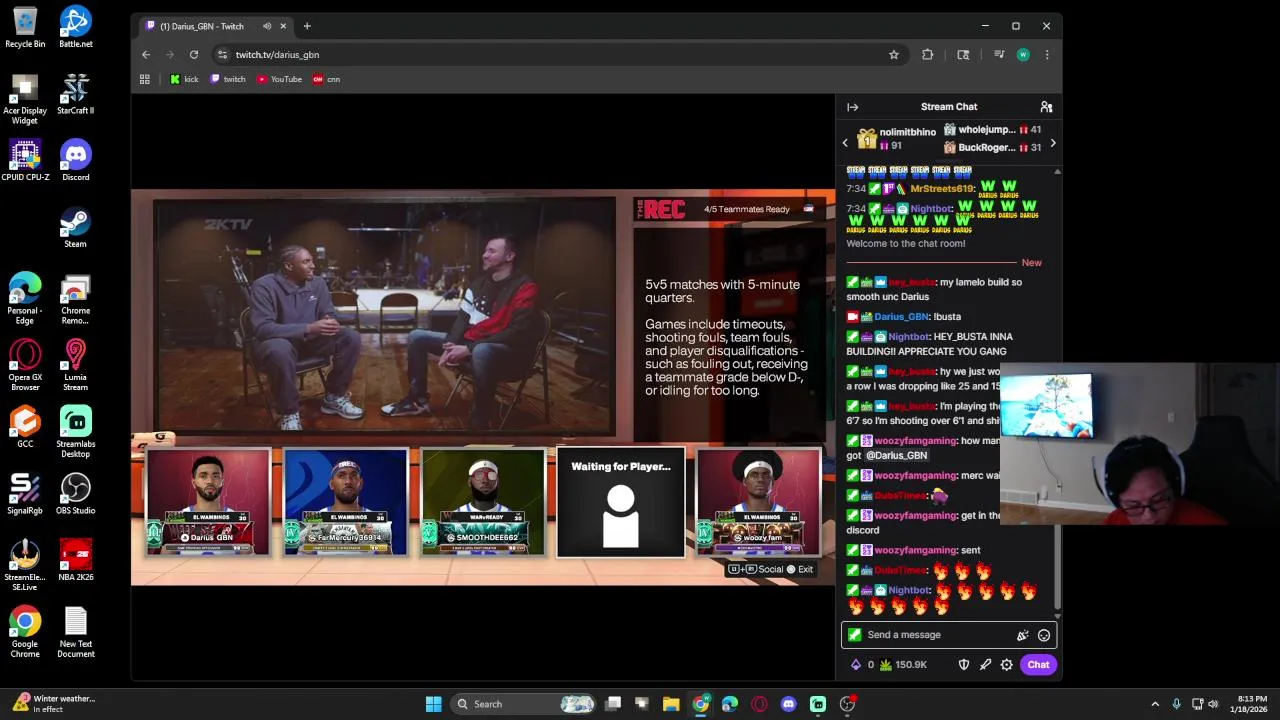The width and height of the screenshot is (1280, 720).
Task: Open the Discord desktop shortcut
Action: click(x=75, y=160)
